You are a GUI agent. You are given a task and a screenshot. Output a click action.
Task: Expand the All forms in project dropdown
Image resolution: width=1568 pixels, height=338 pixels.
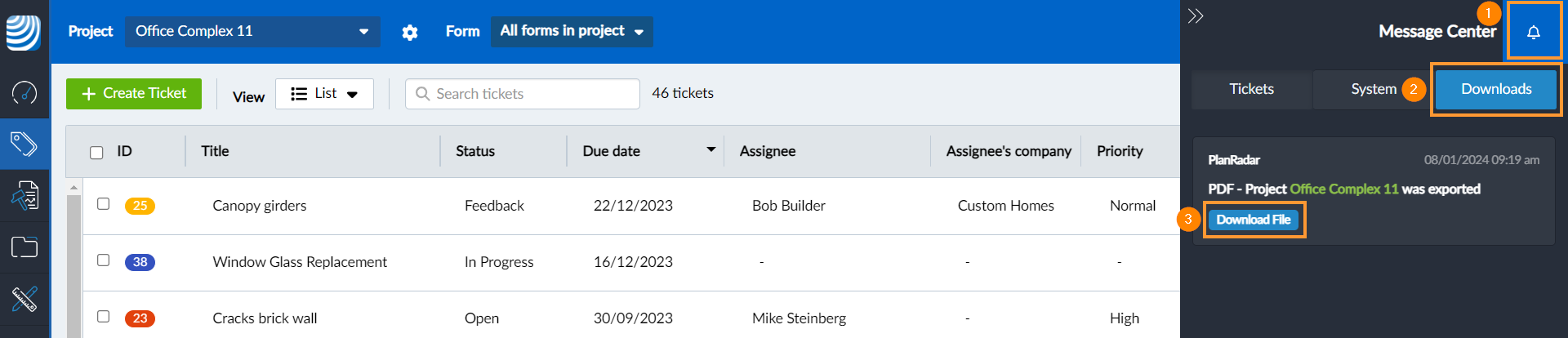click(572, 31)
